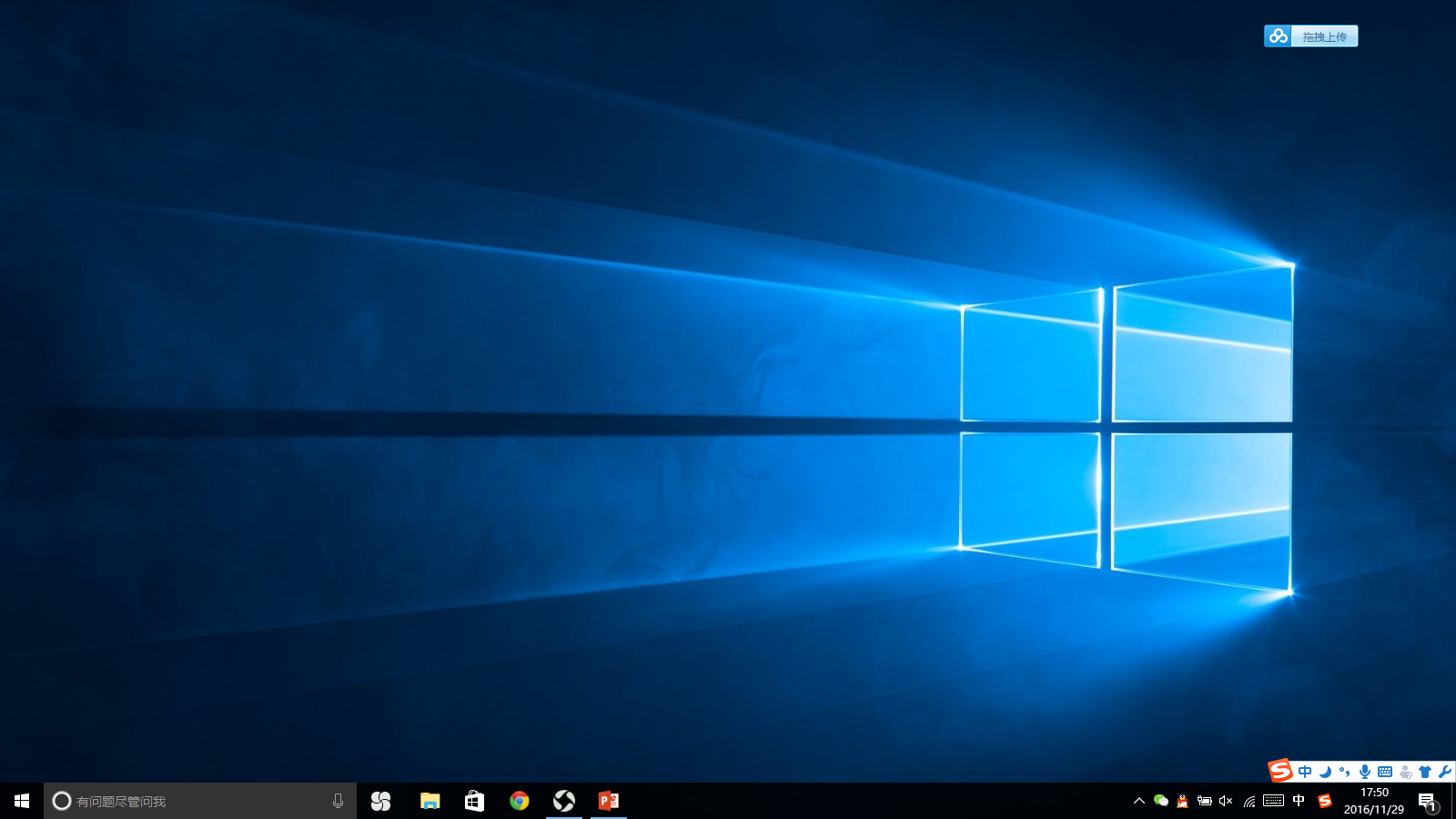Open the pinwheel app on taskbar

[381, 801]
